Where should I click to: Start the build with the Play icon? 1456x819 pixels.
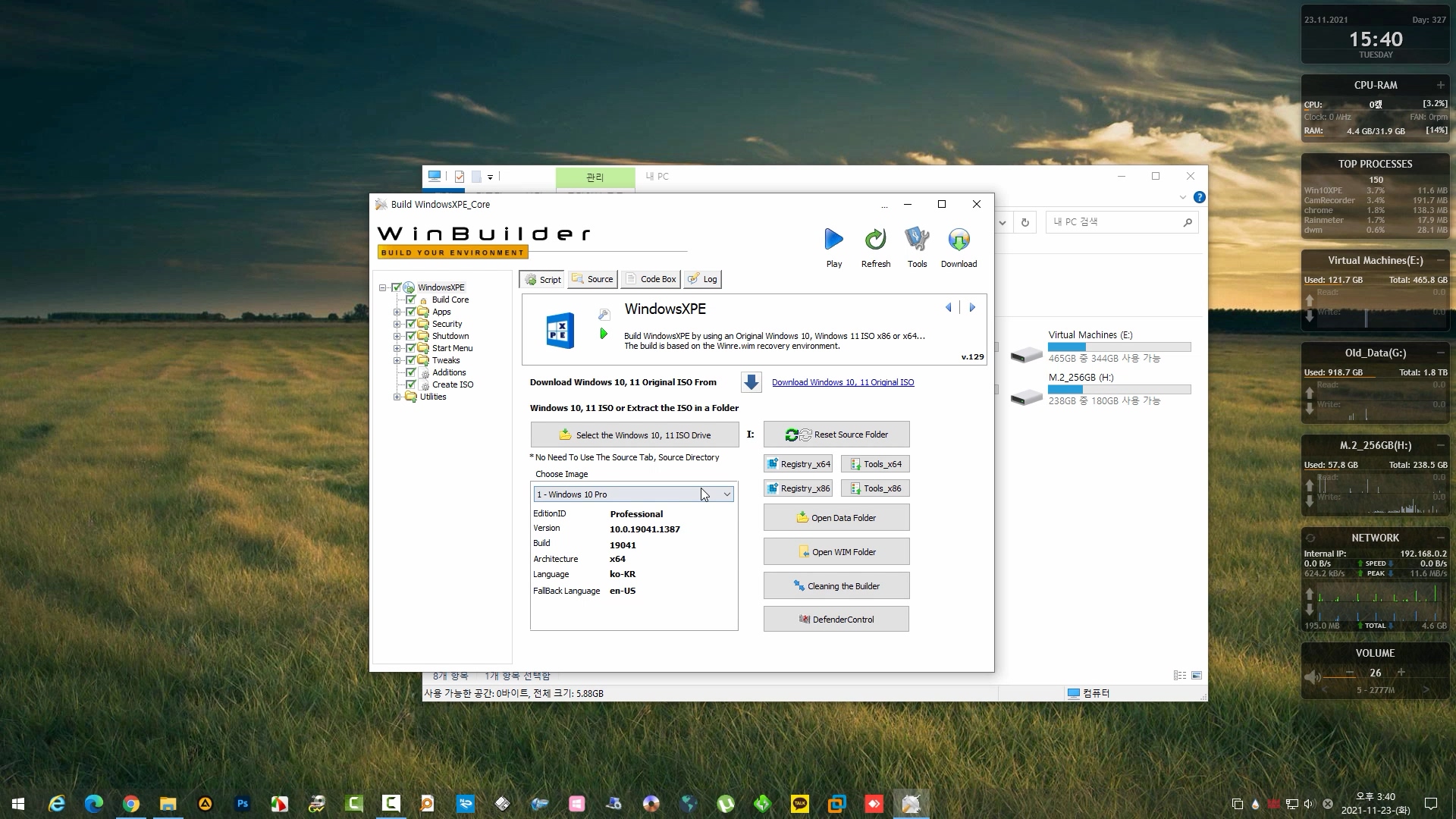833,240
